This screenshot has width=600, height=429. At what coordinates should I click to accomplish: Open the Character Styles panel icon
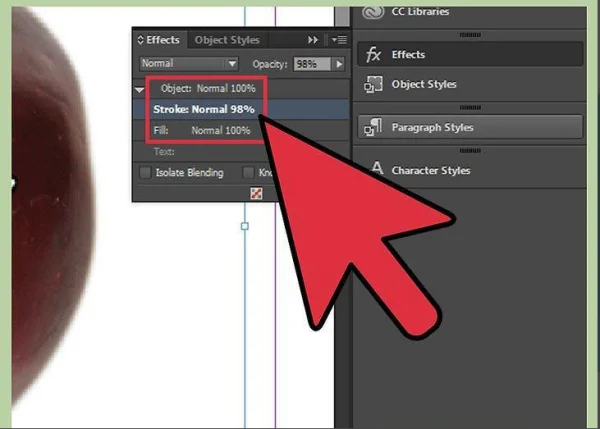click(x=377, y=168)
